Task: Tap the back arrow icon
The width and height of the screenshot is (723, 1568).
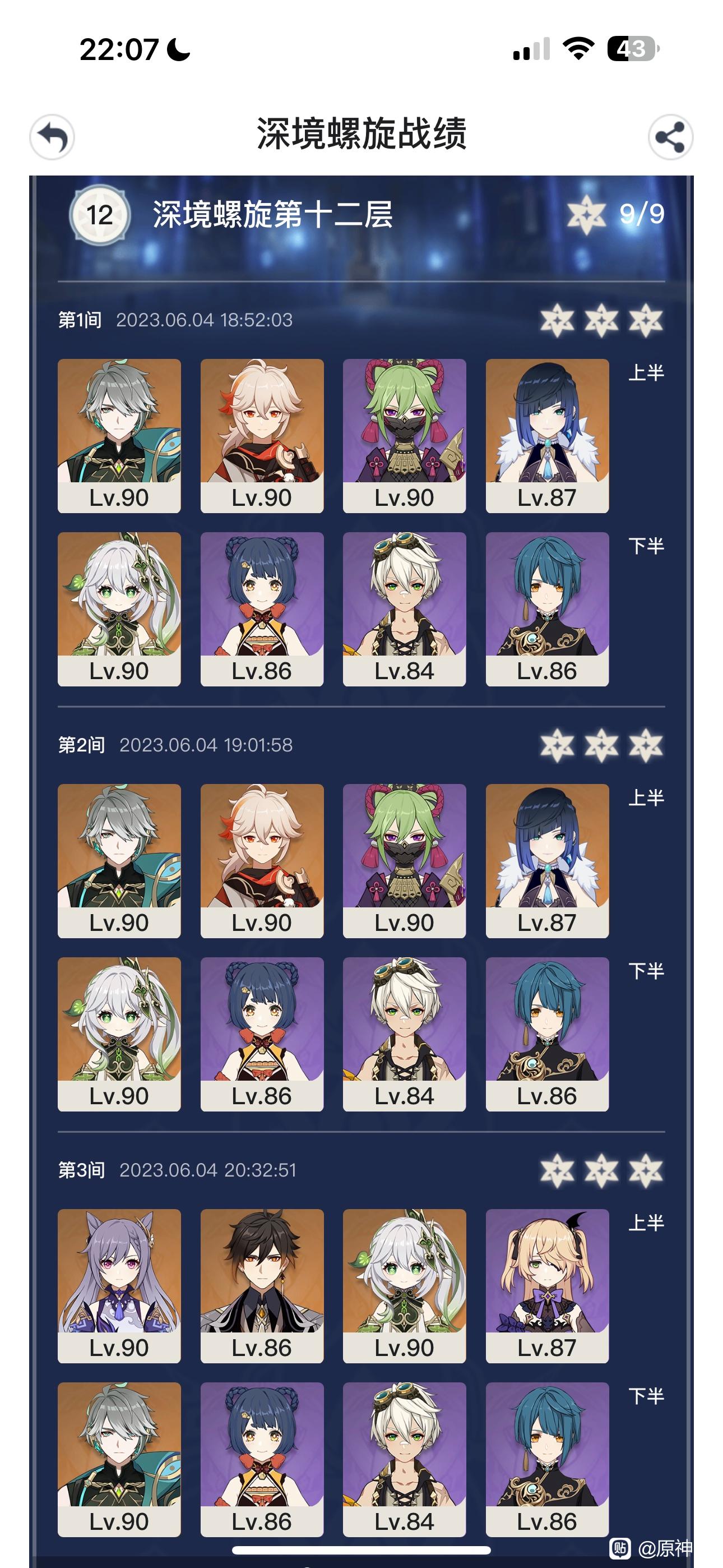Action: coord(52,137)
